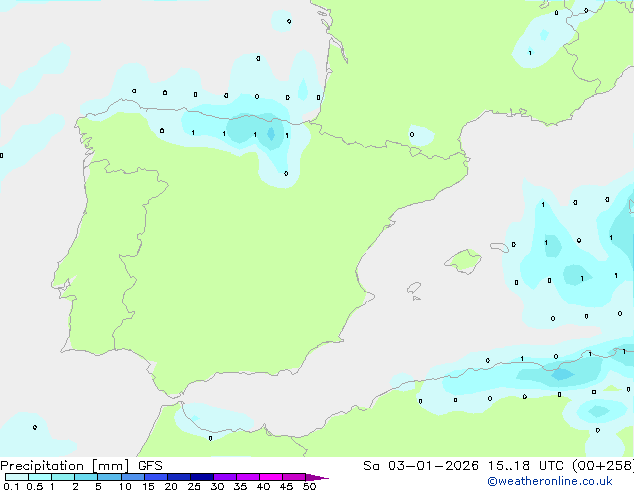The image size is (634, 490).
Task: Click the legend value '0.1'
Action: [11, 486]
